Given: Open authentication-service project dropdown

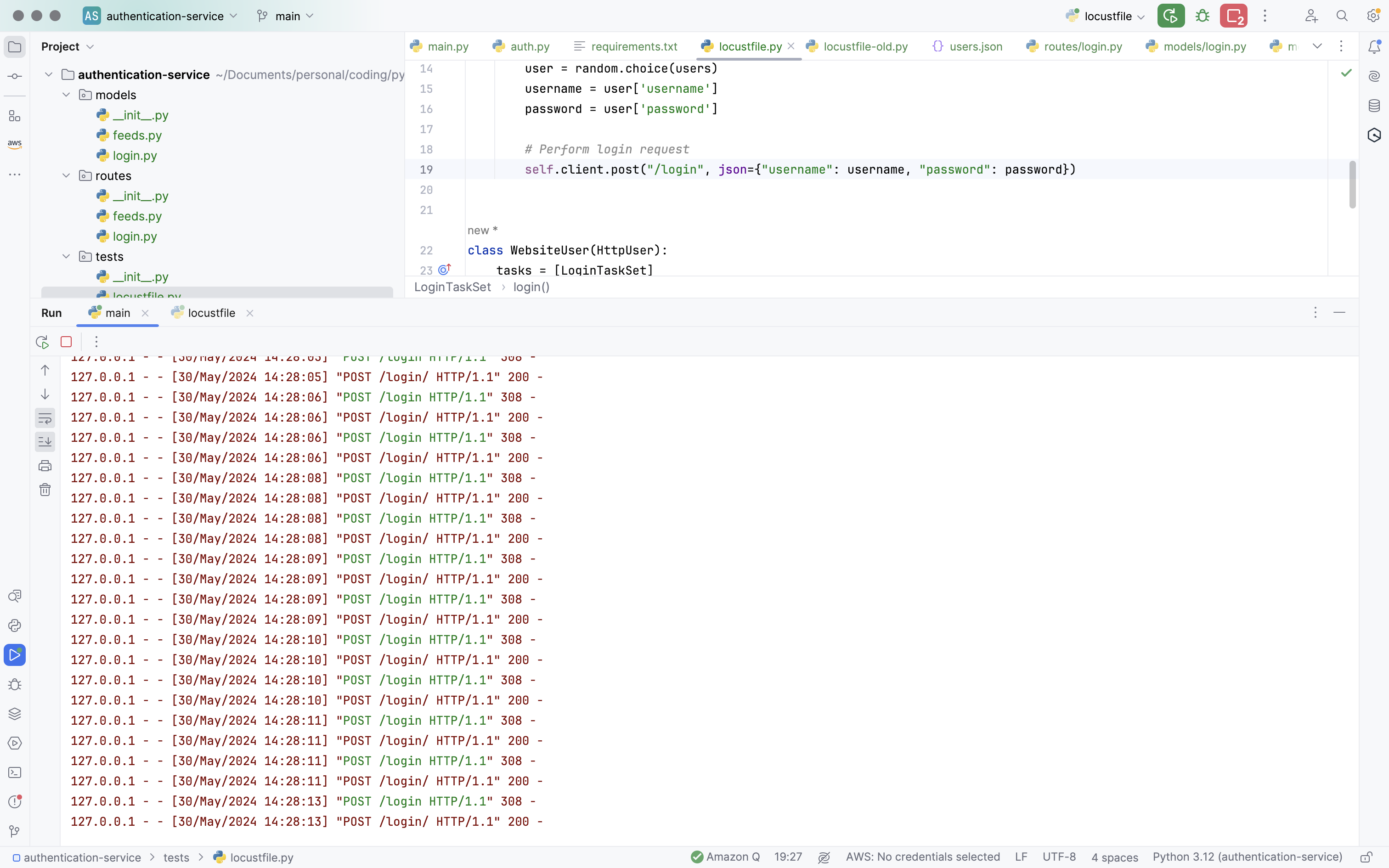Looking at the screenshot, I should click(x=160, y=16).
